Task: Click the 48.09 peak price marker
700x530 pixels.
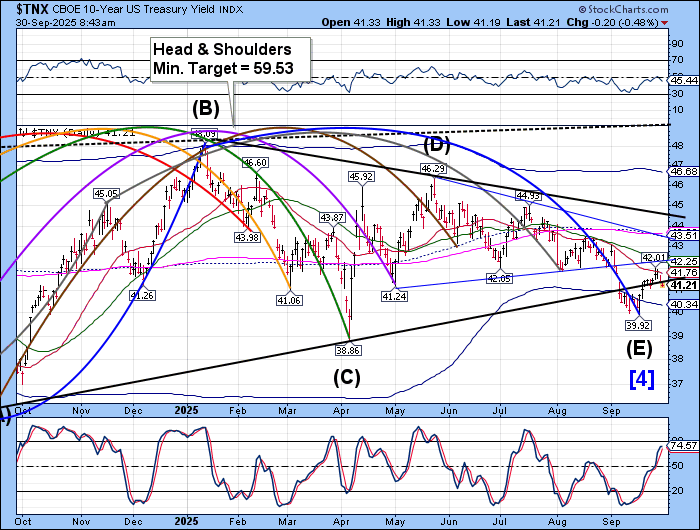Action: [206, 133]
